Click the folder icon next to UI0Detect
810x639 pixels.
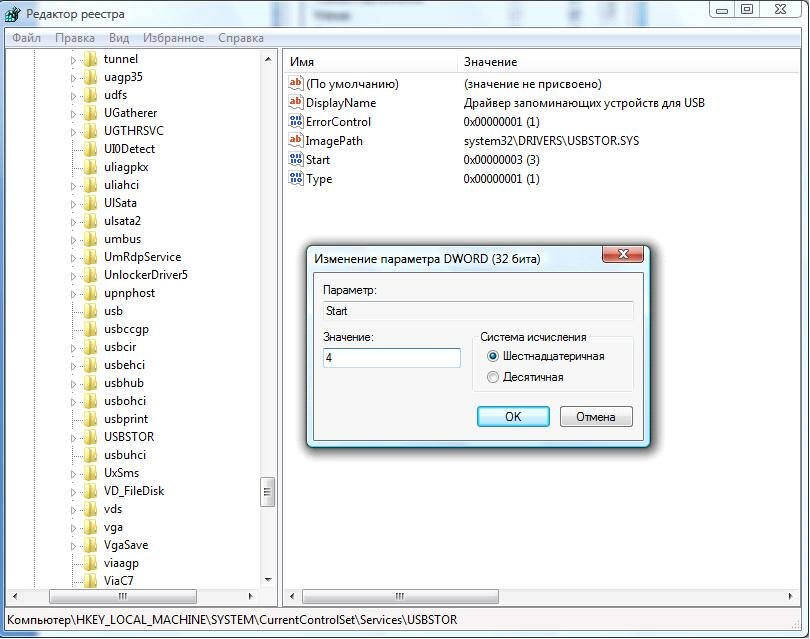point(90,149)
